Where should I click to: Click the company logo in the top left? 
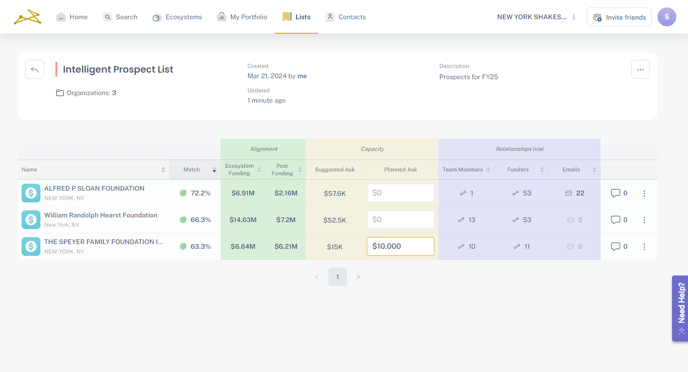28,17
